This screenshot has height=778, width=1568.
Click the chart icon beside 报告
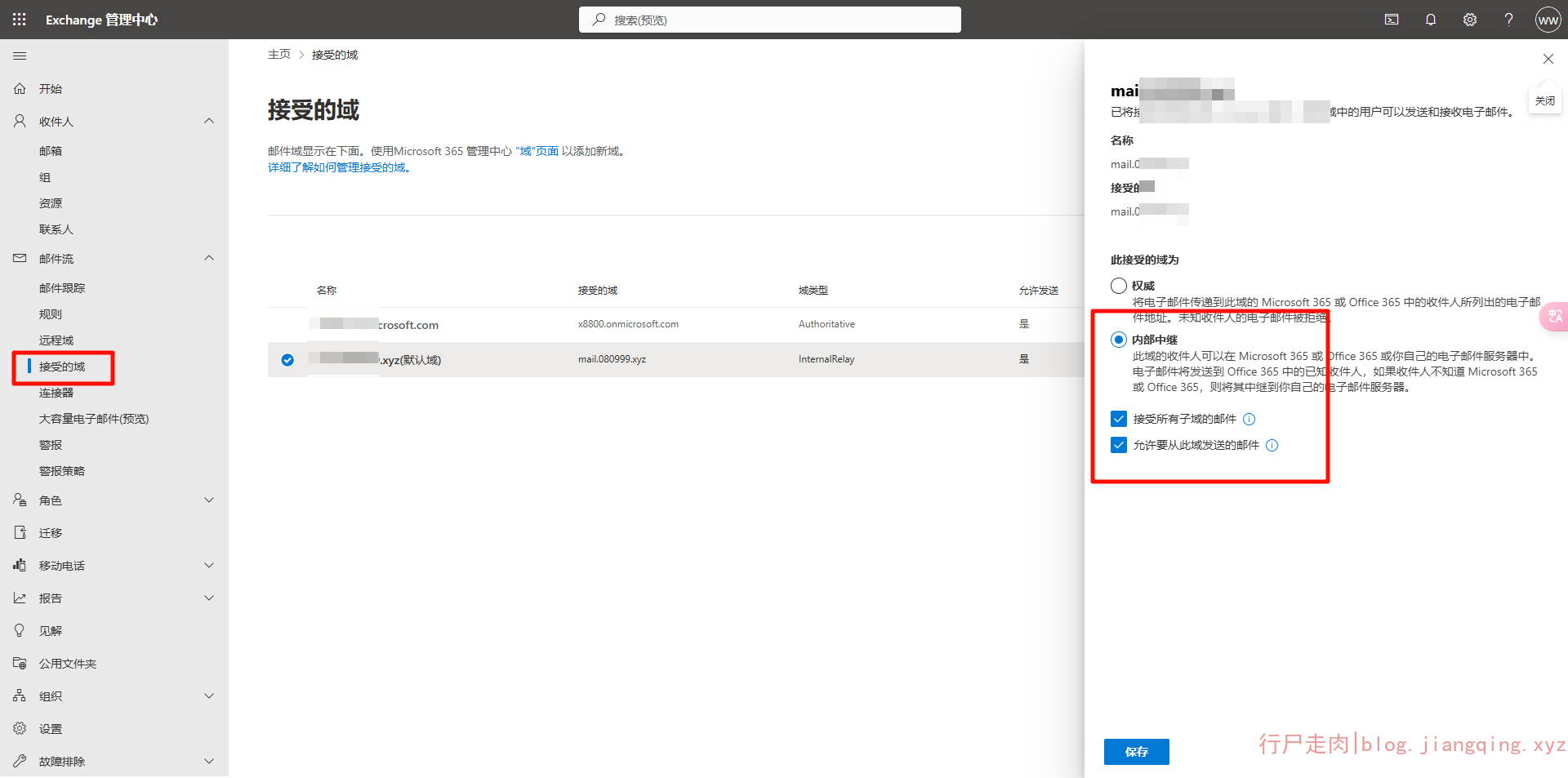20,598
